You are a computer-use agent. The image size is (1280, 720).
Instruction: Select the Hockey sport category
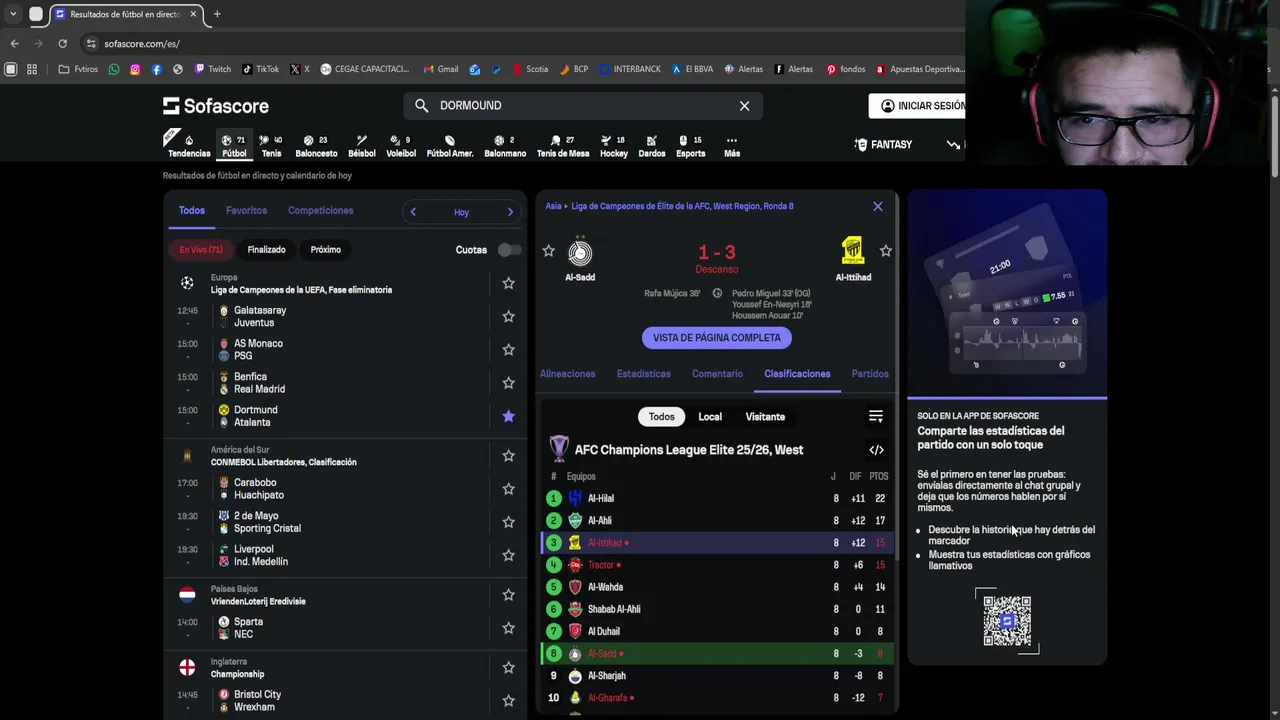tap(614, 146)
